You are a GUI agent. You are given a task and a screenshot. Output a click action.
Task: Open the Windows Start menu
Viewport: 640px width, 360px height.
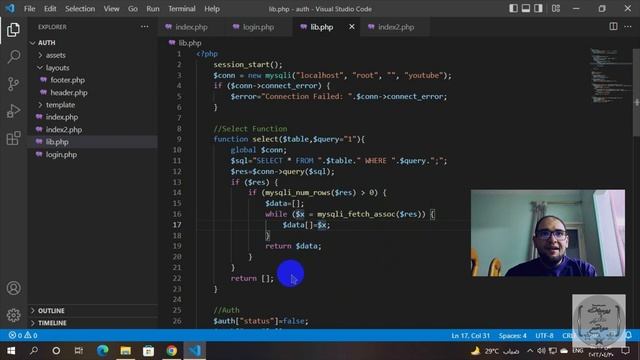[x=11, y=351]
